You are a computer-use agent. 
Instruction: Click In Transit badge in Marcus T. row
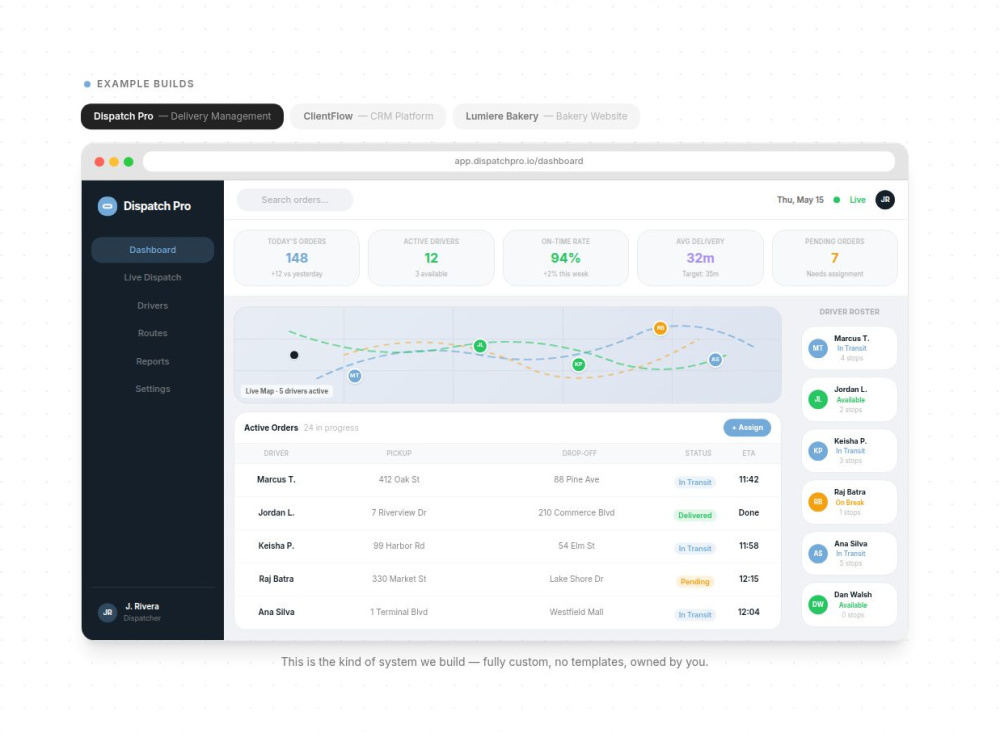click(695, 482)
